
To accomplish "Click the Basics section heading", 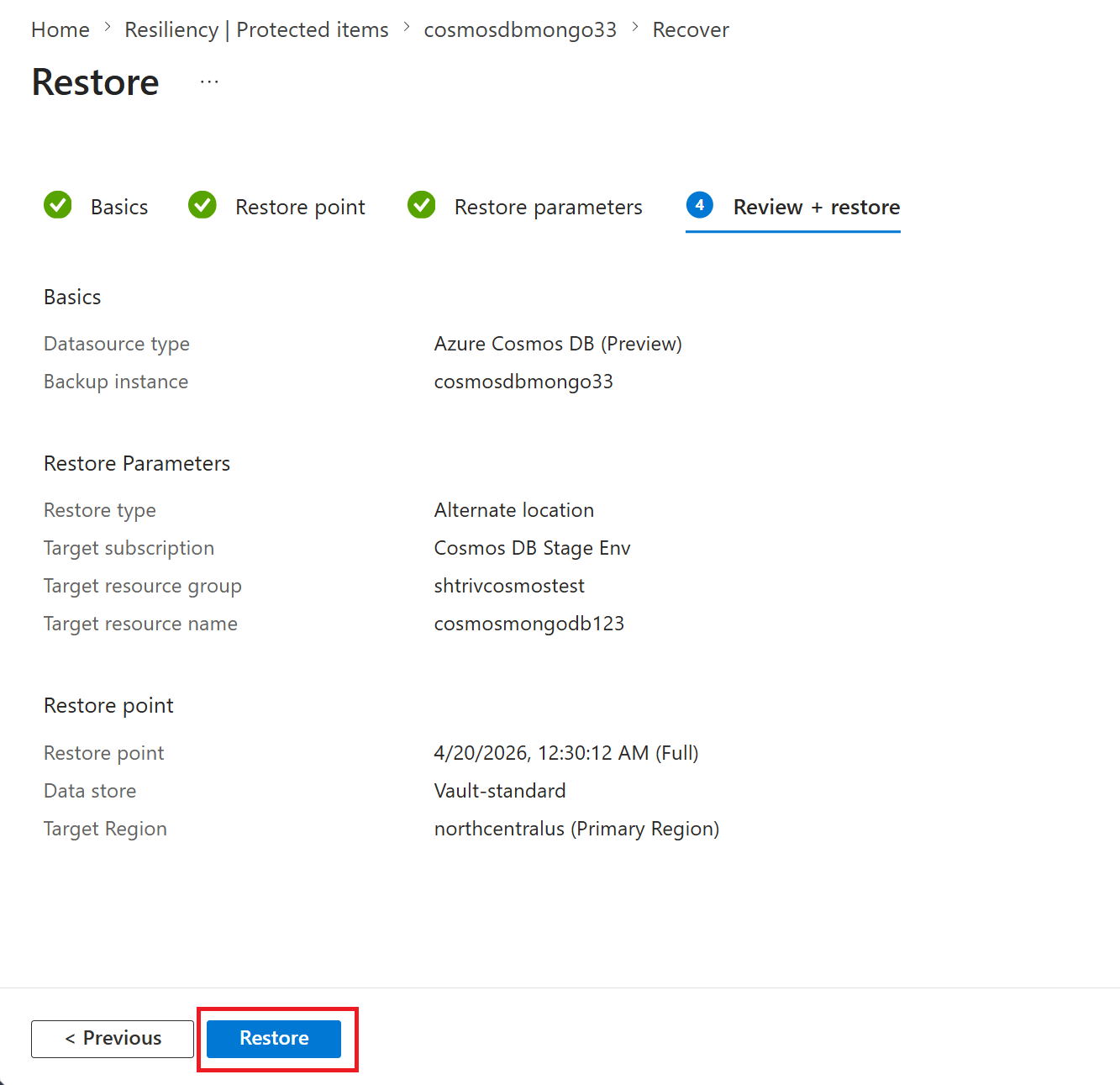I will point(72,297).
